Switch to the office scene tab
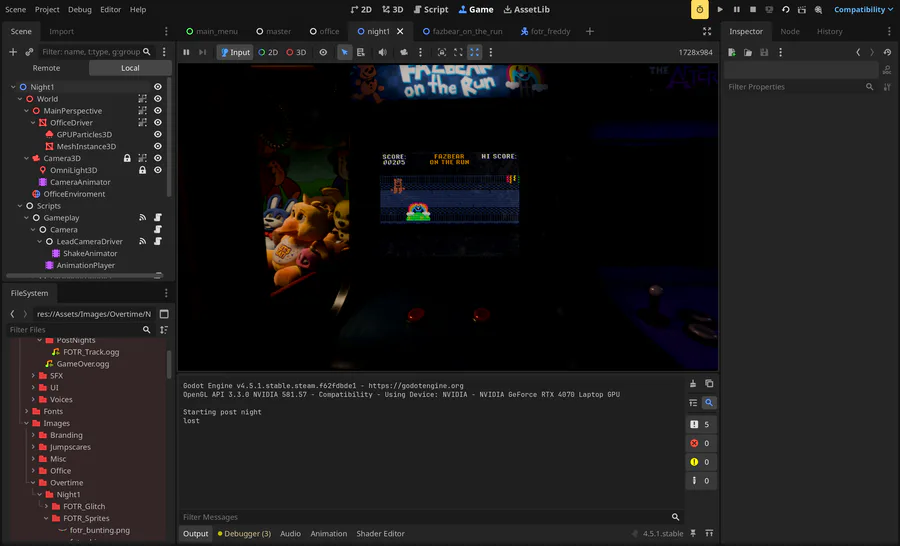The height and width of the screenshot is (546, 900). [x=324, y=32]
